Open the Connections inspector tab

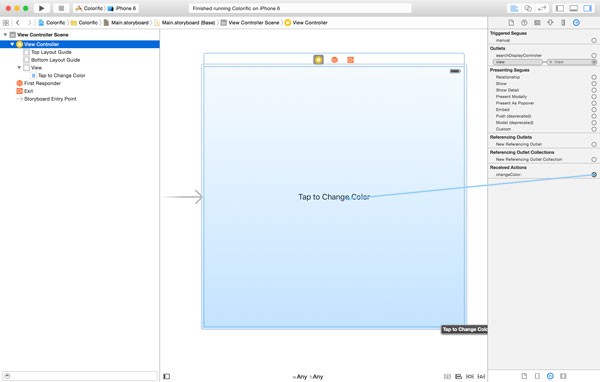576,23
